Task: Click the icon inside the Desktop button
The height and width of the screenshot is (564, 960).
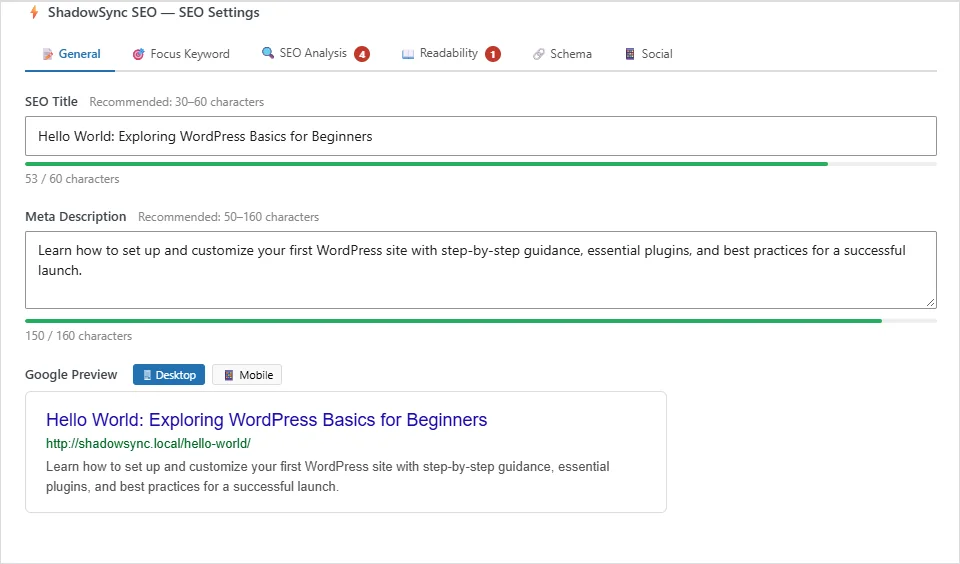Action: 147,375
